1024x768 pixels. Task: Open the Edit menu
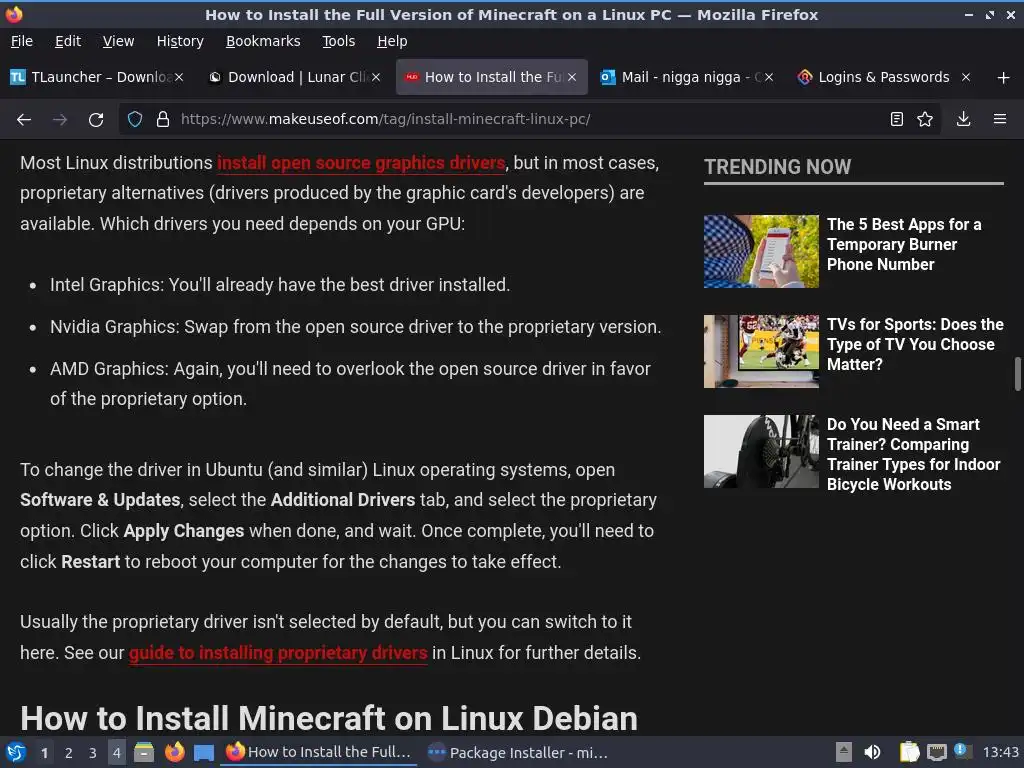tap(68, 41)
